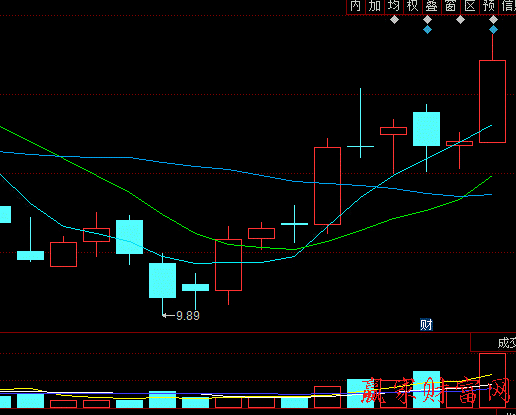Toggle the 均 moving average button
This screenshot has height=415, width=516.
click(394, 6)
